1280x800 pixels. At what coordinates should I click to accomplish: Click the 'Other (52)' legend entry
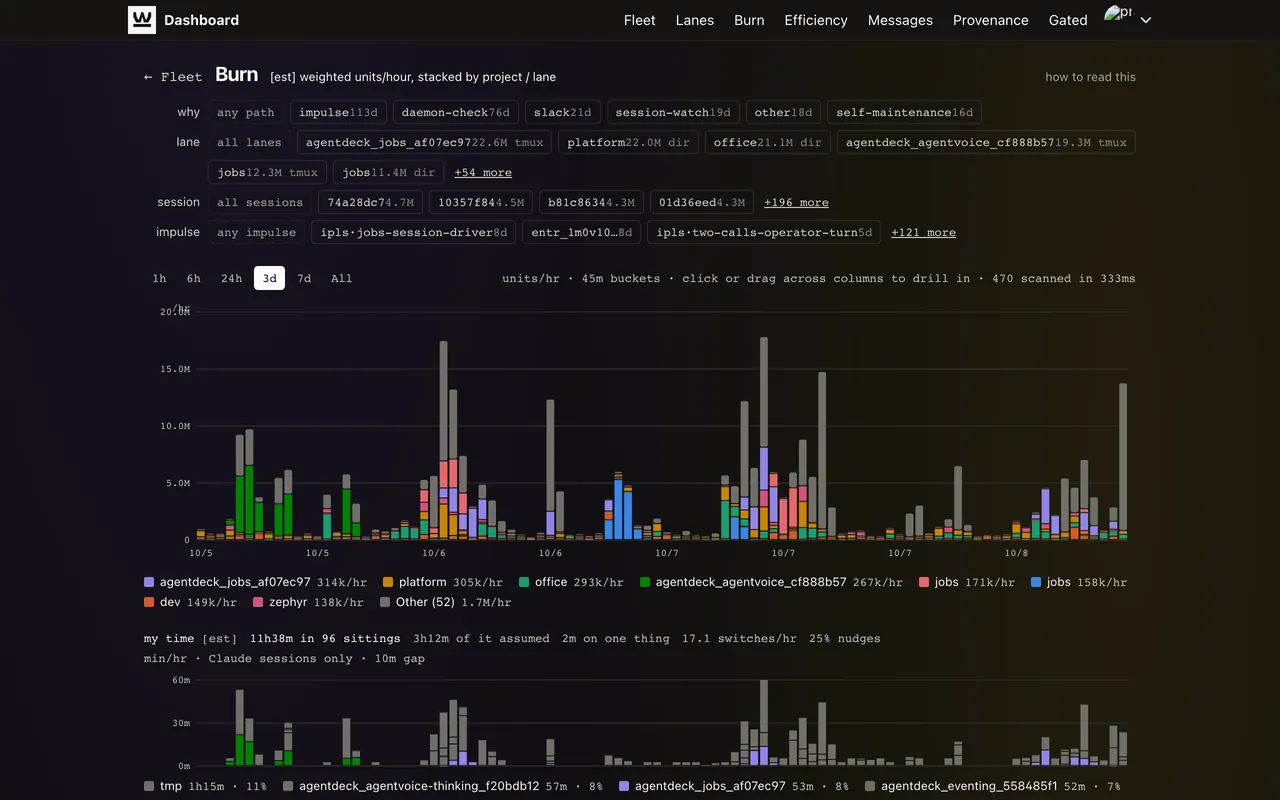tap(446, 602)
